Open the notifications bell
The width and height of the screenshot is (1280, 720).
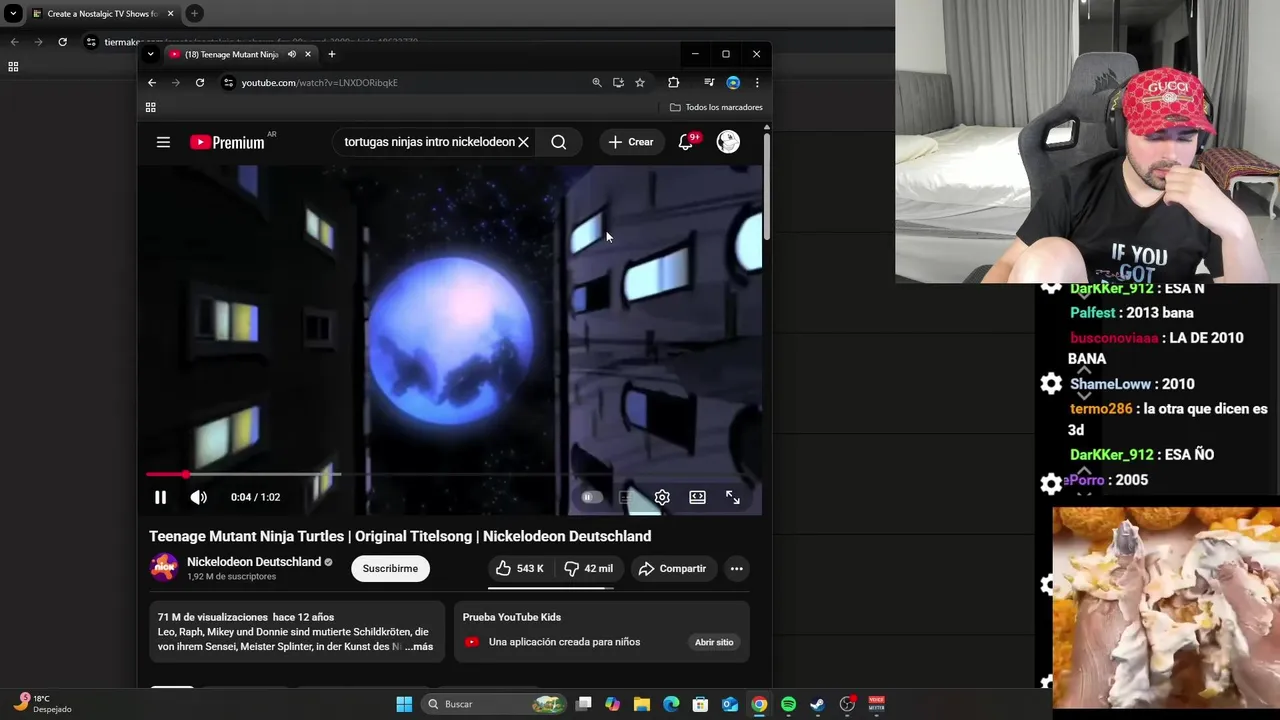(686, 142)
